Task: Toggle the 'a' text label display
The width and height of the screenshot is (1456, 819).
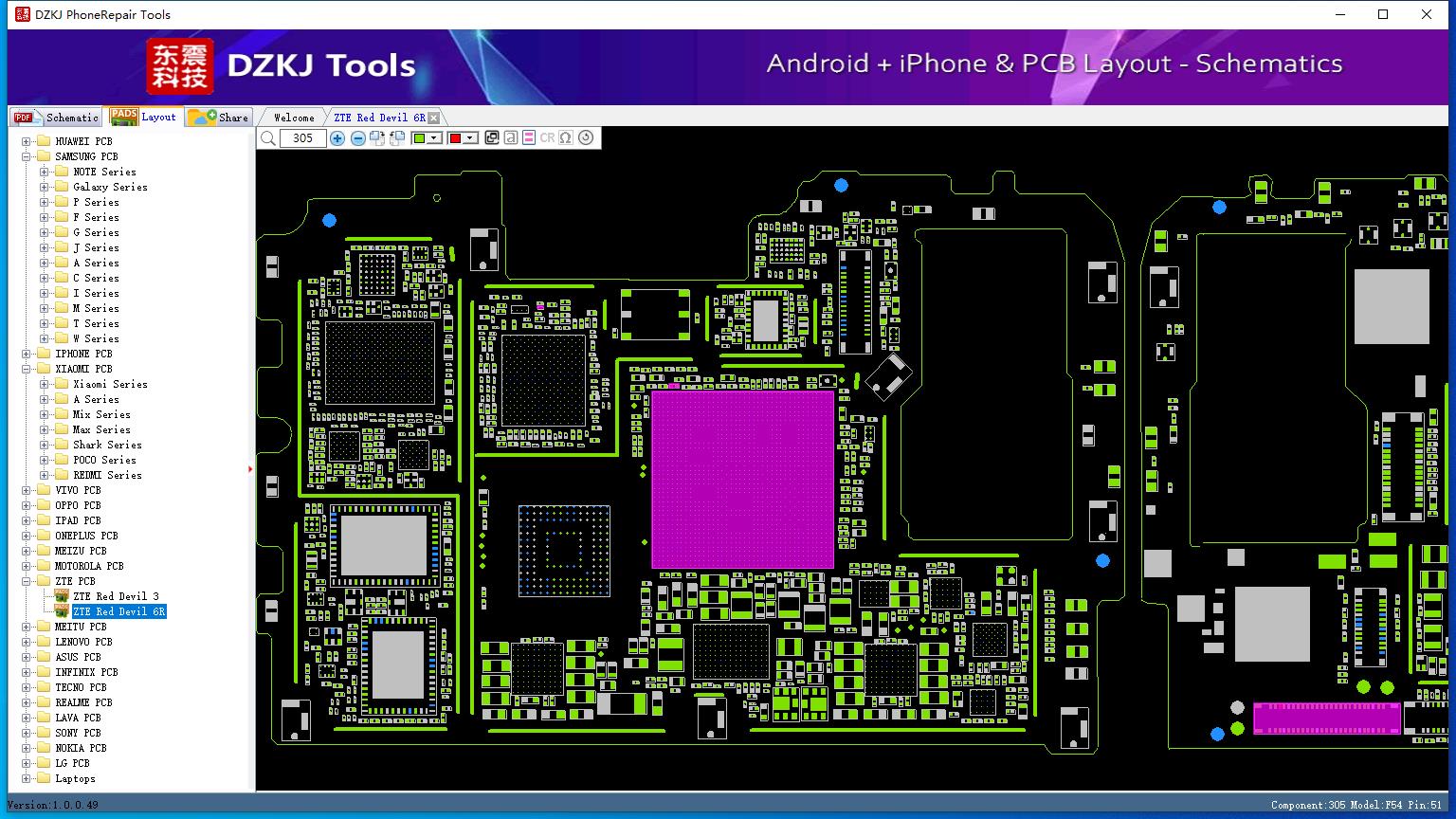Action: (x=510, y=138)
